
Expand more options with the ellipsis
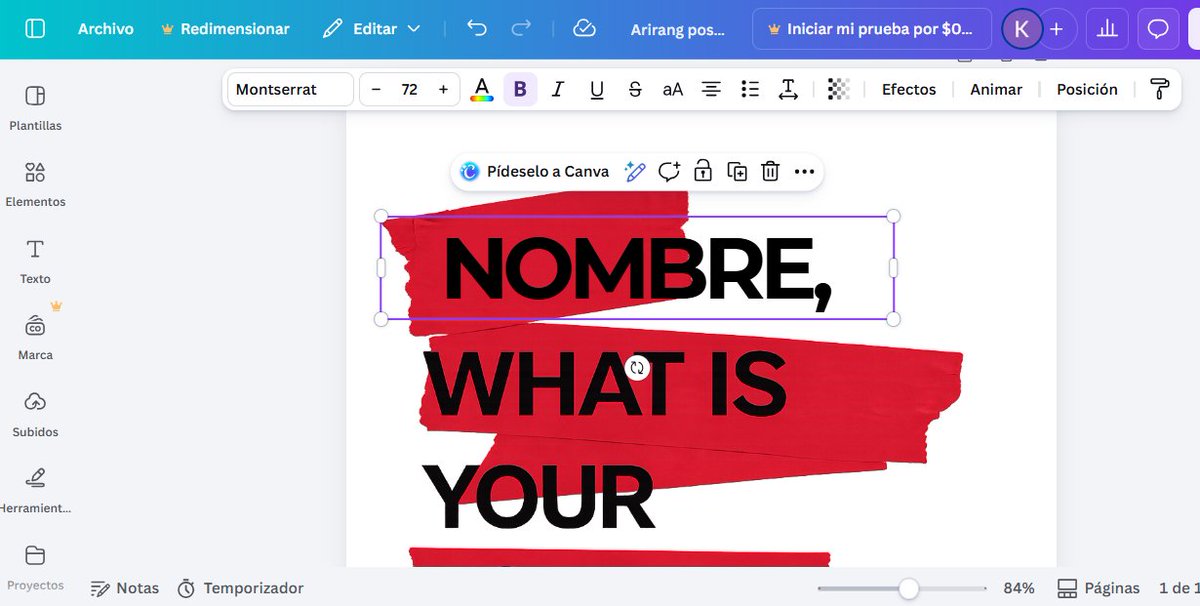click(804, 171)
